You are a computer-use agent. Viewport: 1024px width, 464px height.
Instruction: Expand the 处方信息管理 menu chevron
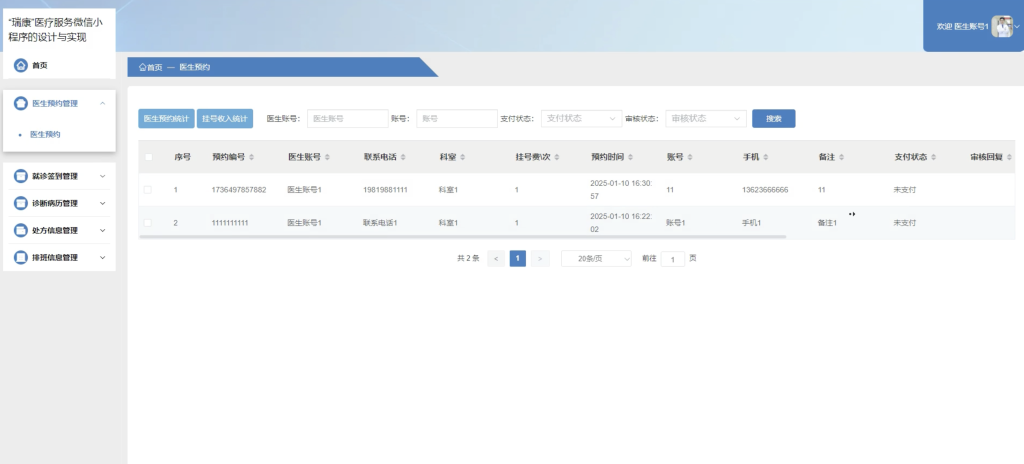tap(103, 231)
